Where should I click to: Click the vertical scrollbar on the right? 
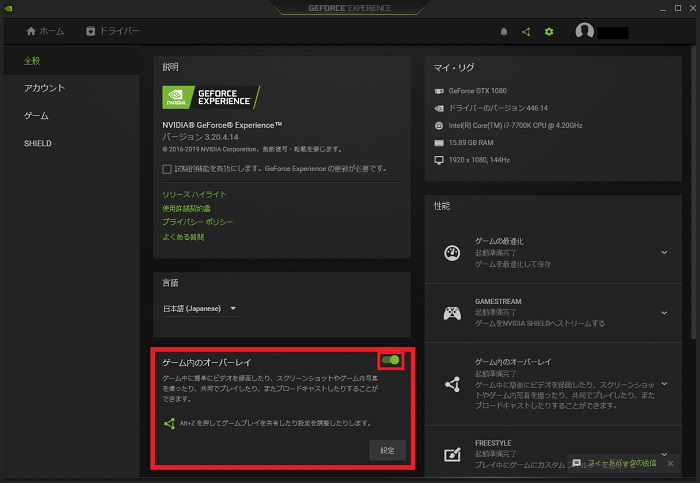pos(693,193)
